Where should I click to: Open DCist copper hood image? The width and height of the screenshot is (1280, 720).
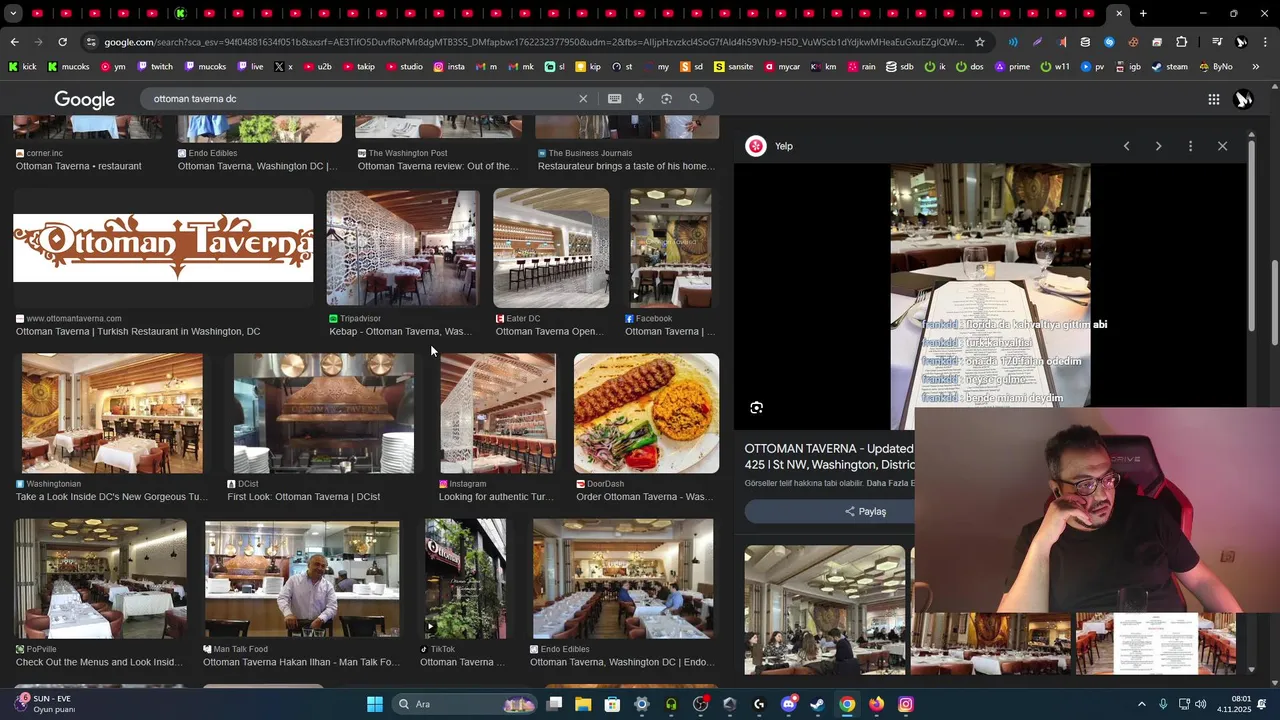(x=323, y=413)
